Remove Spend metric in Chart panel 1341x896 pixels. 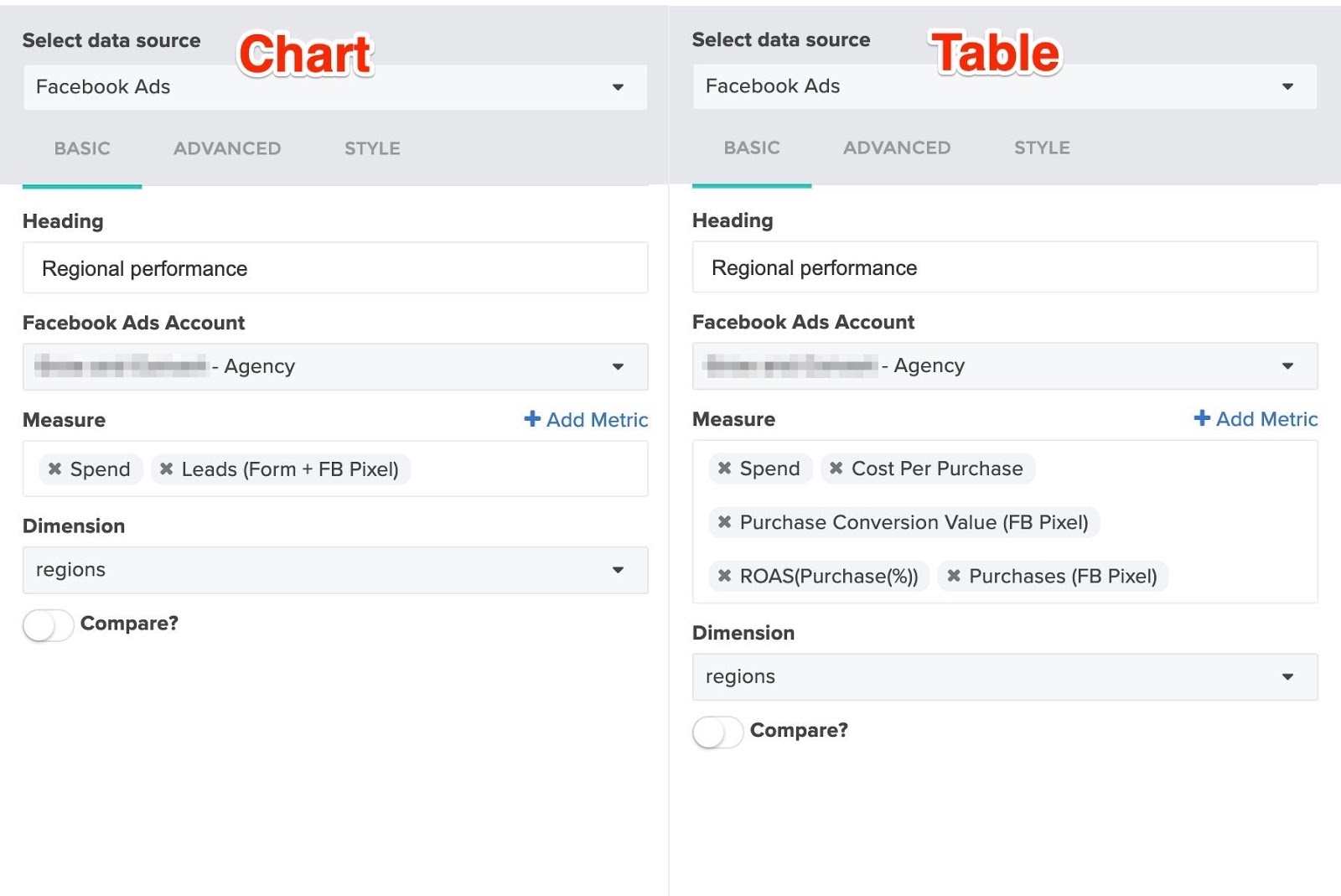pos(54,469)
